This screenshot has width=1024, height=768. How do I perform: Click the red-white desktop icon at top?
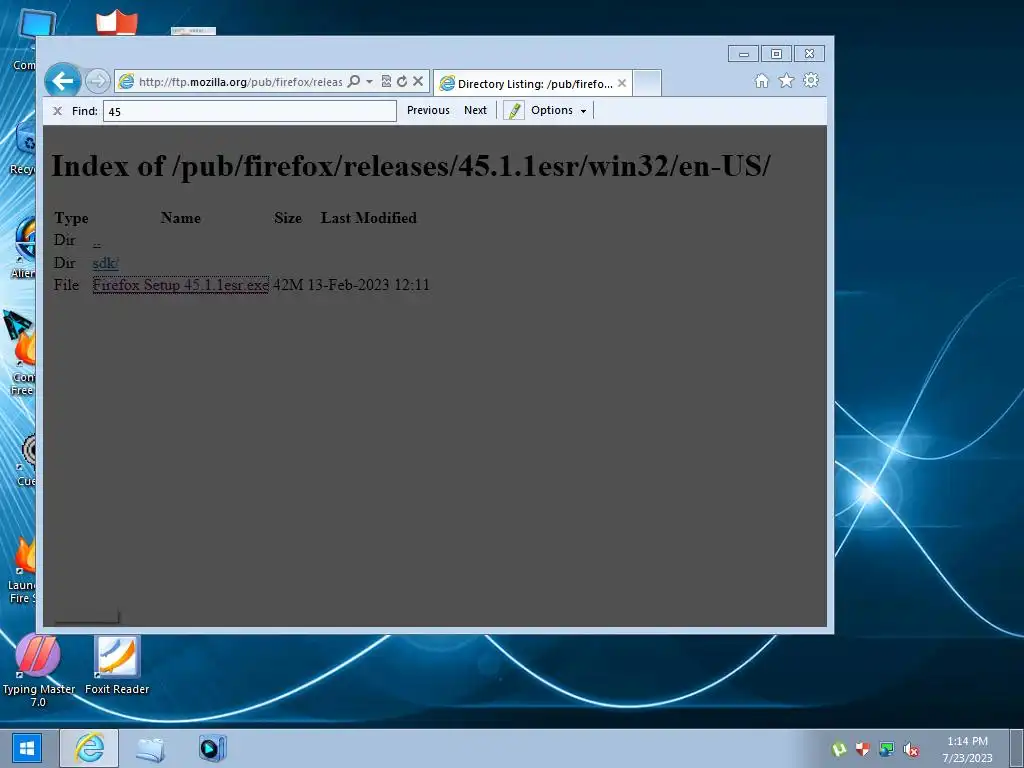click(x=117, y=22)
